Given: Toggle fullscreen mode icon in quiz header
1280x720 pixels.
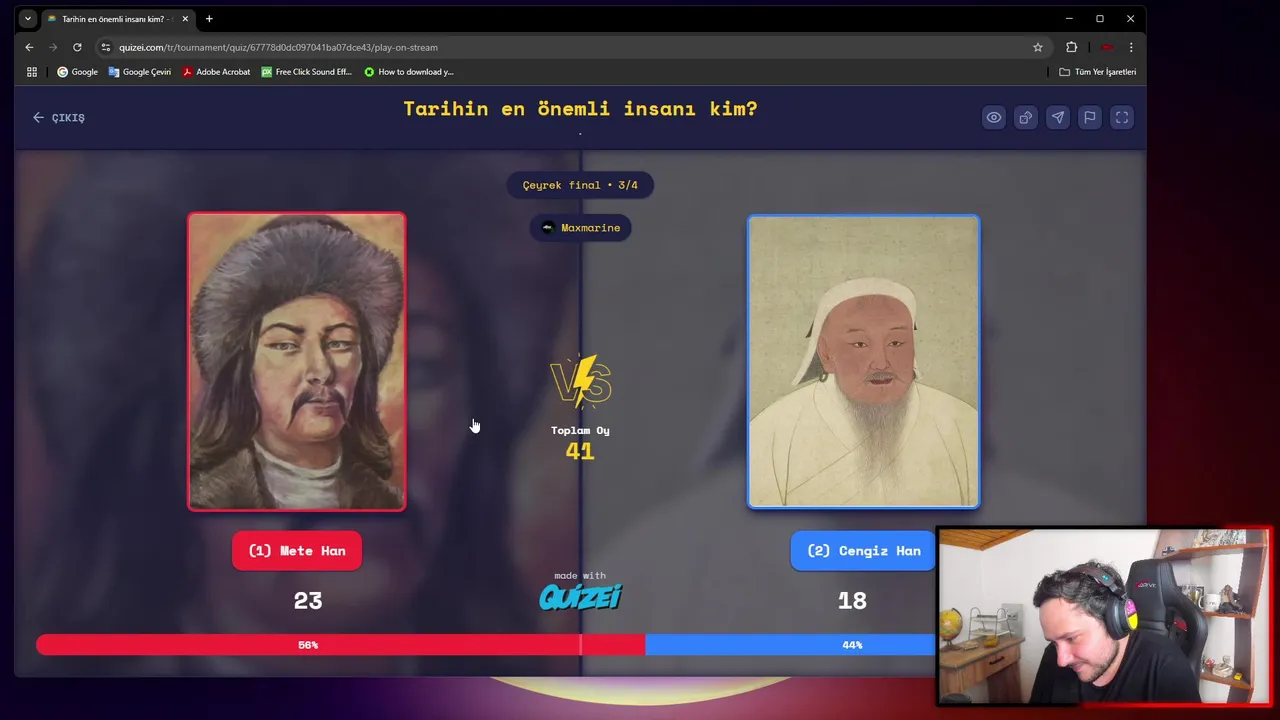Looking at the screenshot, I should [1121, 117].
